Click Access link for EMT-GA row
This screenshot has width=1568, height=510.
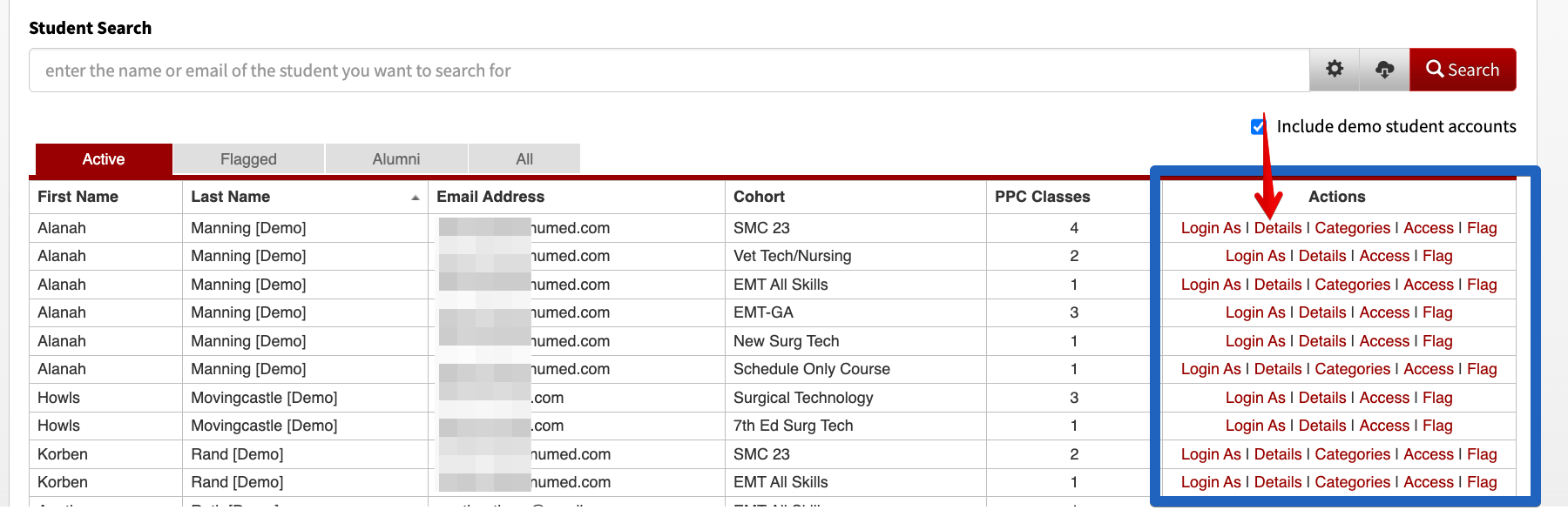[1384, 312]
